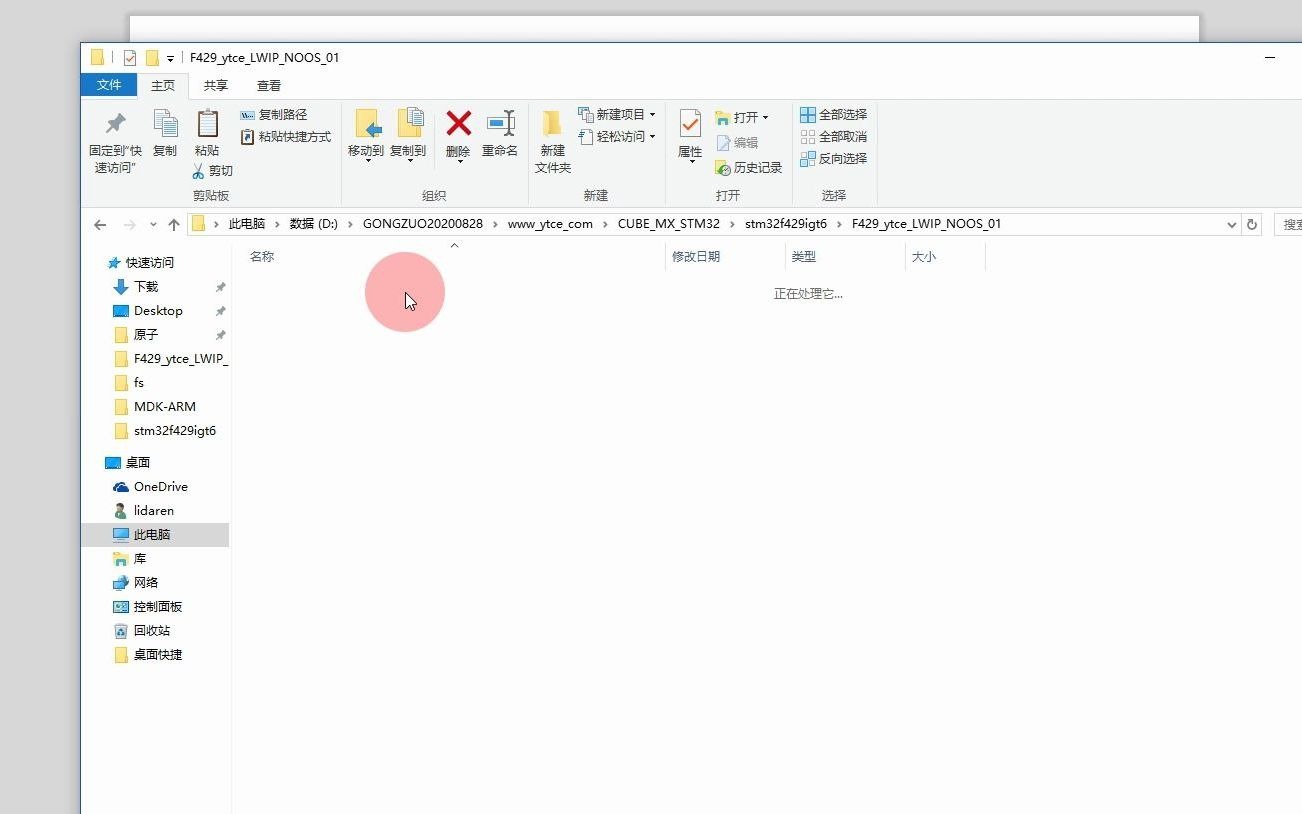
Task: Click the Open (打开) button
Action: pos(742,117)
